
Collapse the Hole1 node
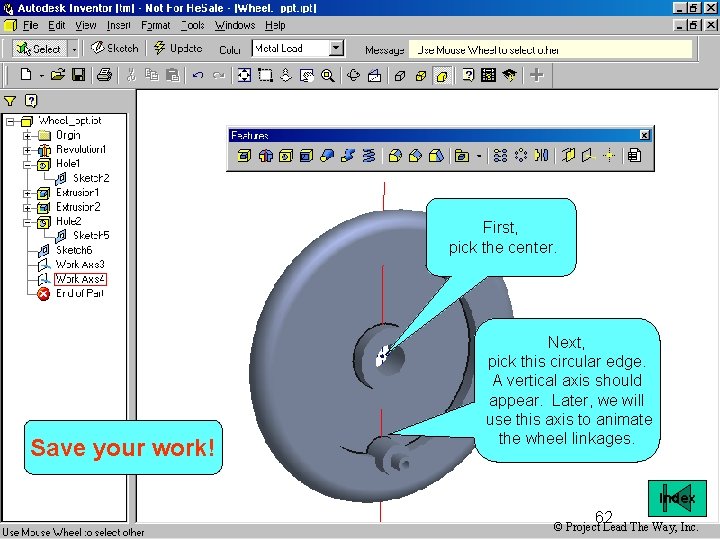(27, 165)
